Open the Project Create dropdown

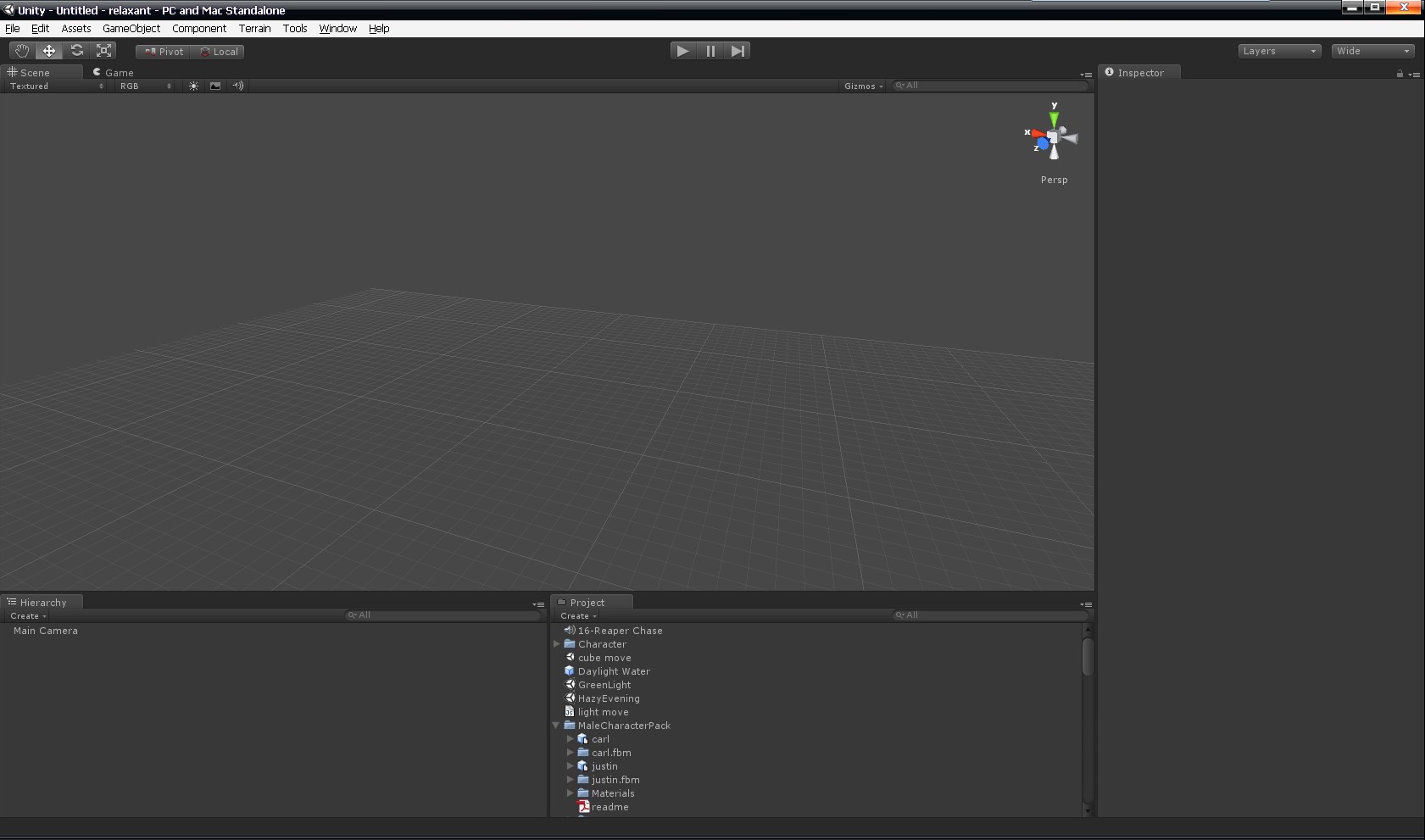click(578, 615)
